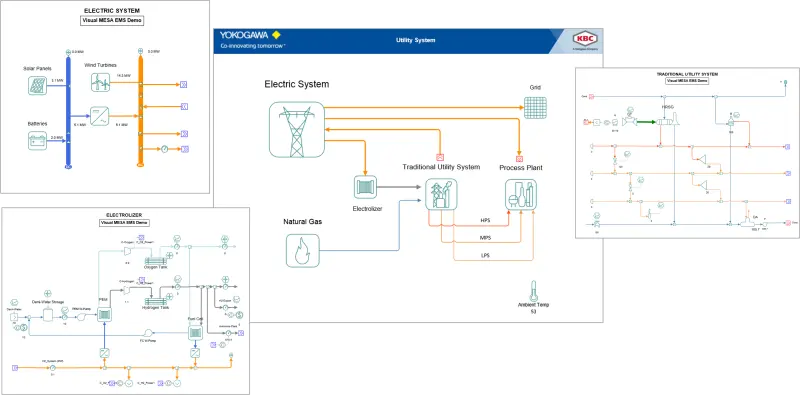Click the Process Plant icon
Viewport: 800px width, 395px height.
coord(521,194)
